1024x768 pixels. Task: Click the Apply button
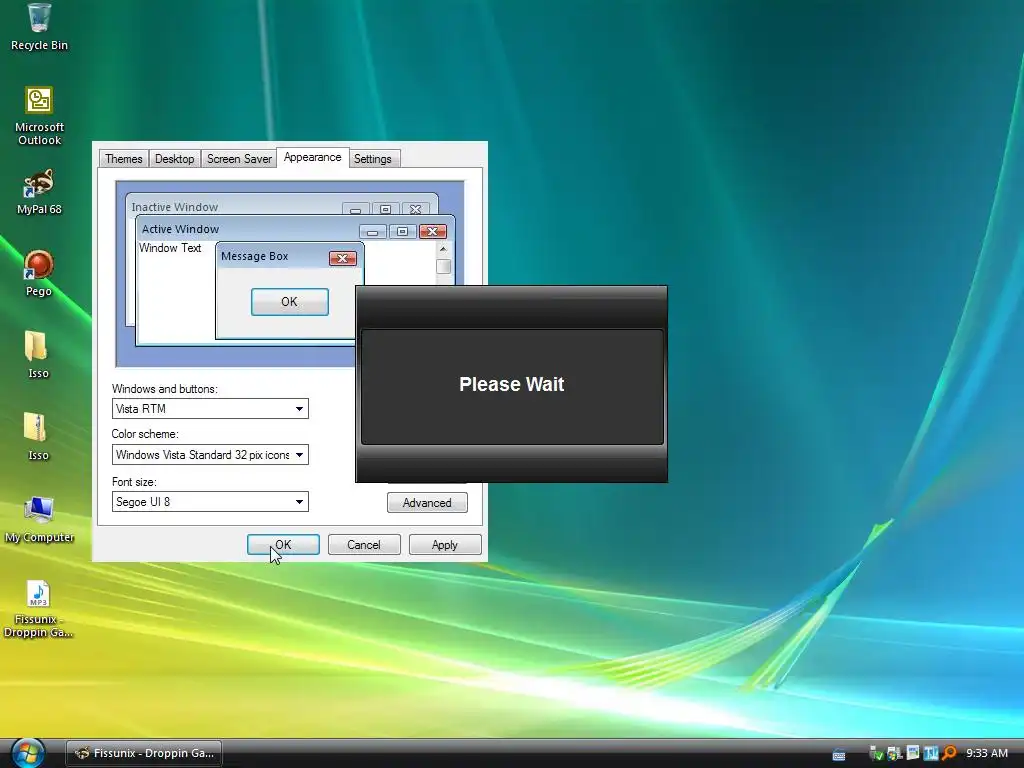(x=445, y=545)
